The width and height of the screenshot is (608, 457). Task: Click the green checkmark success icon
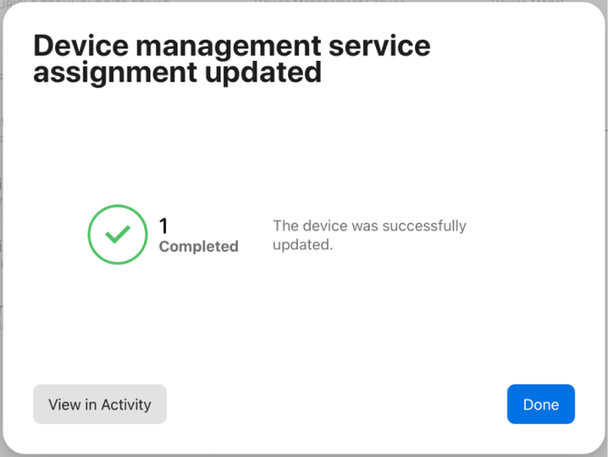pyautogui.click(x=118, y=235)
